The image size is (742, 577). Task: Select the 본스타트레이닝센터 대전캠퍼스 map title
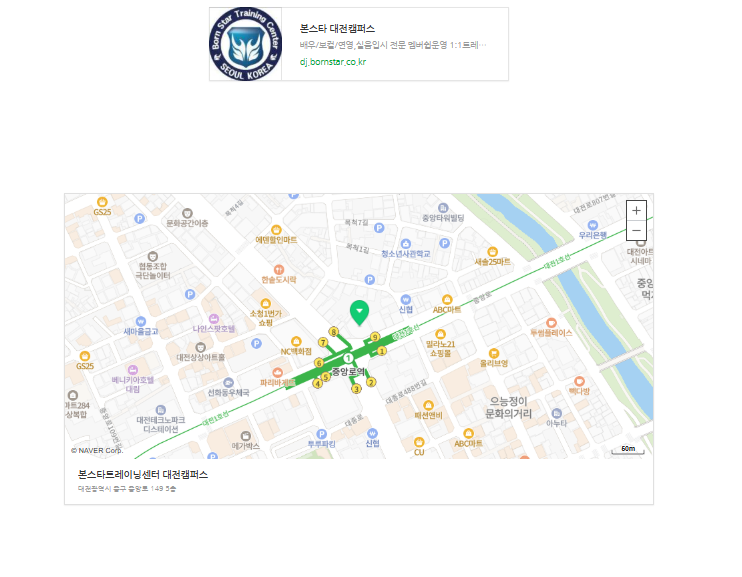[143, 474]
